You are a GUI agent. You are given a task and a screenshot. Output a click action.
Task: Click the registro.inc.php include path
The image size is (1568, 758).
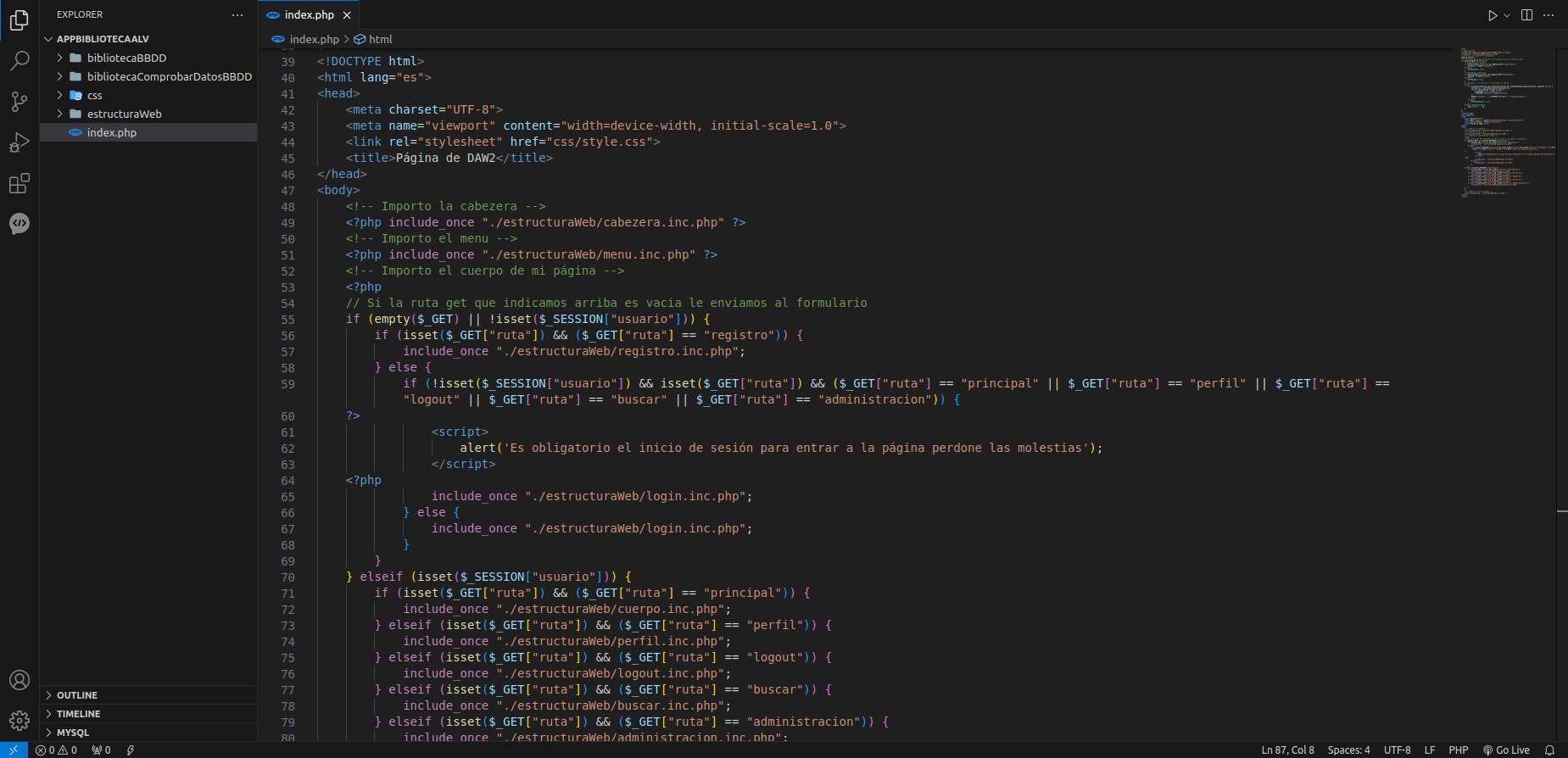click(x=617, y=351)
